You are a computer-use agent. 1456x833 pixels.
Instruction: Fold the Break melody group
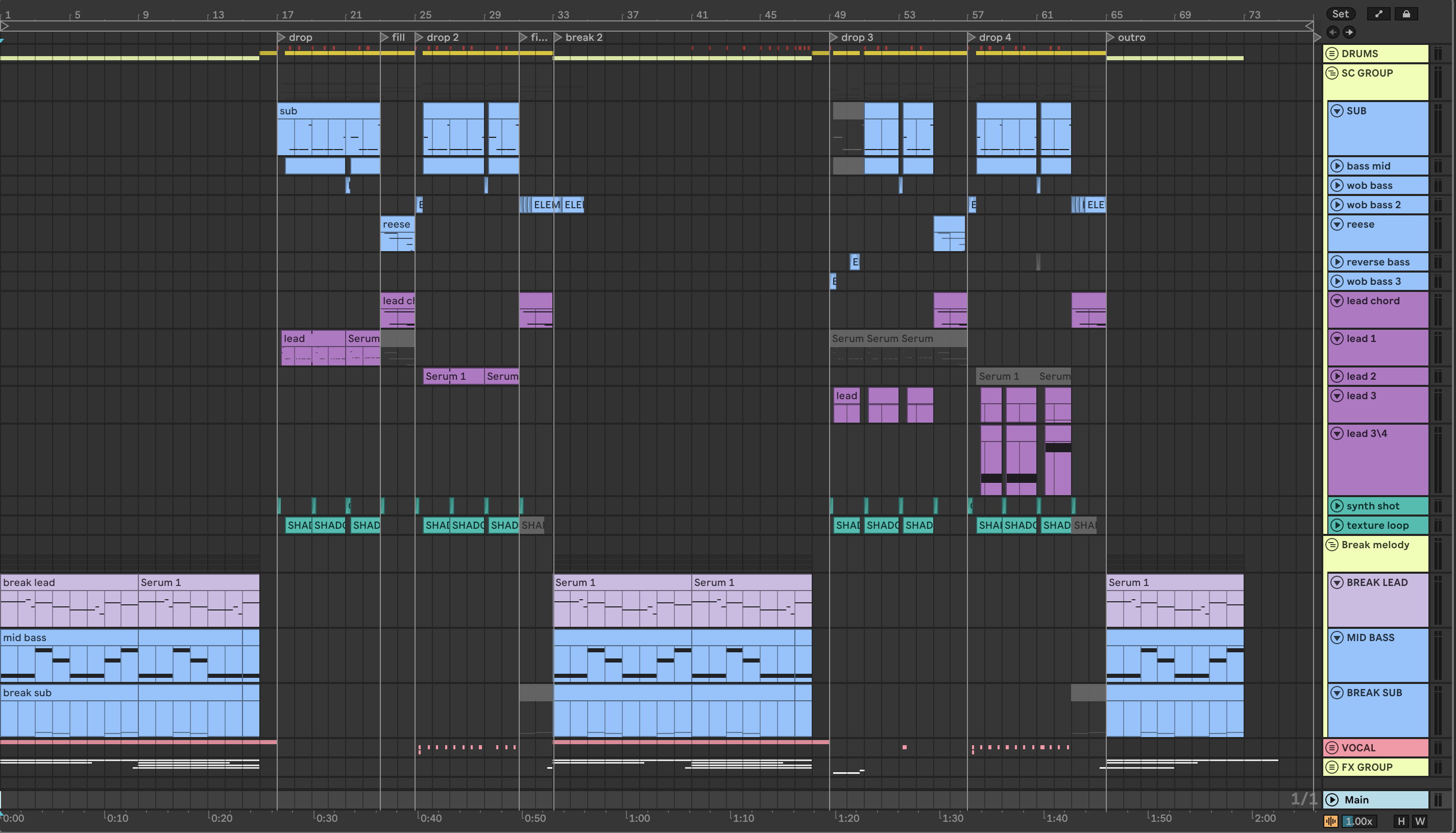click(1332, 545)
